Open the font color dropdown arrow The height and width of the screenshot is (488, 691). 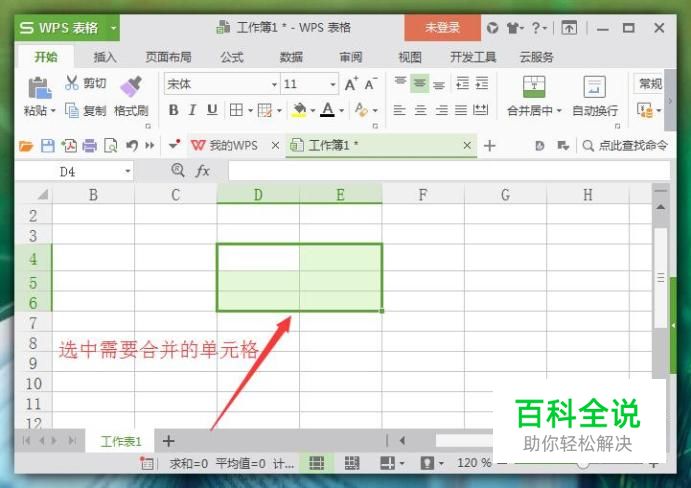(x=342, y=110)
